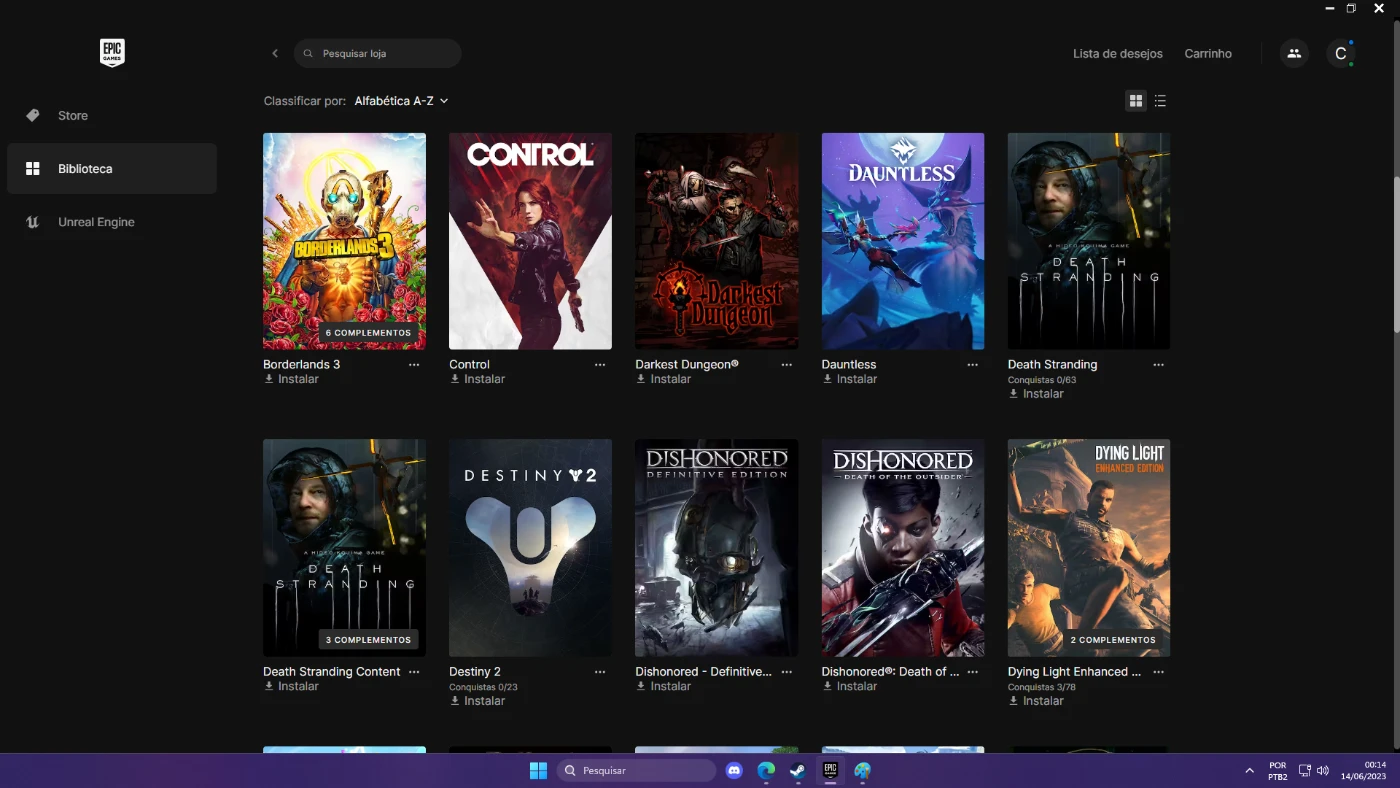1400x788 pixels.
Task: Open the Destiny 2 cover art
Action: pos(530,548)
